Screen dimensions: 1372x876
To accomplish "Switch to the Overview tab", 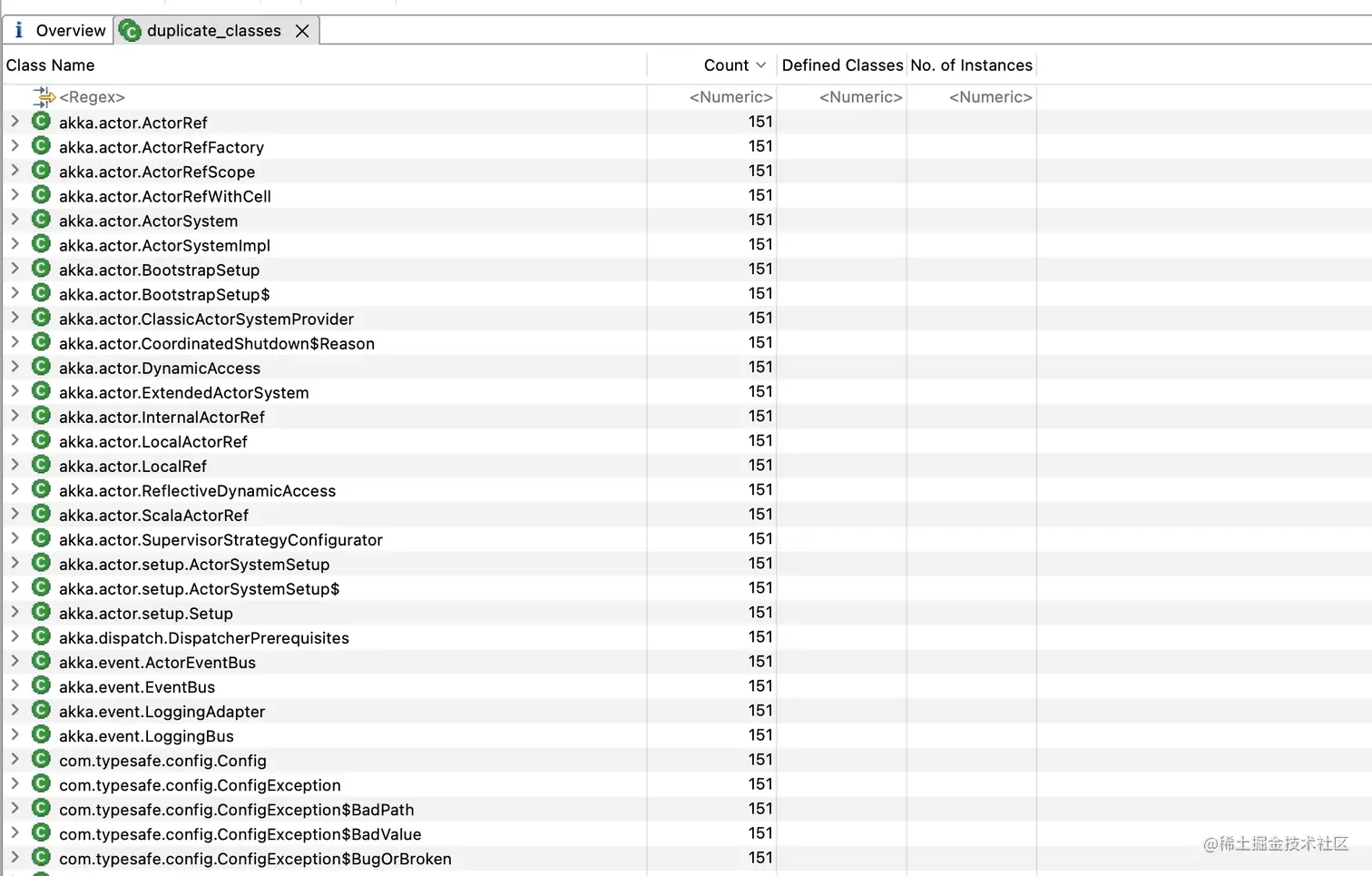I will click(59, 30).
